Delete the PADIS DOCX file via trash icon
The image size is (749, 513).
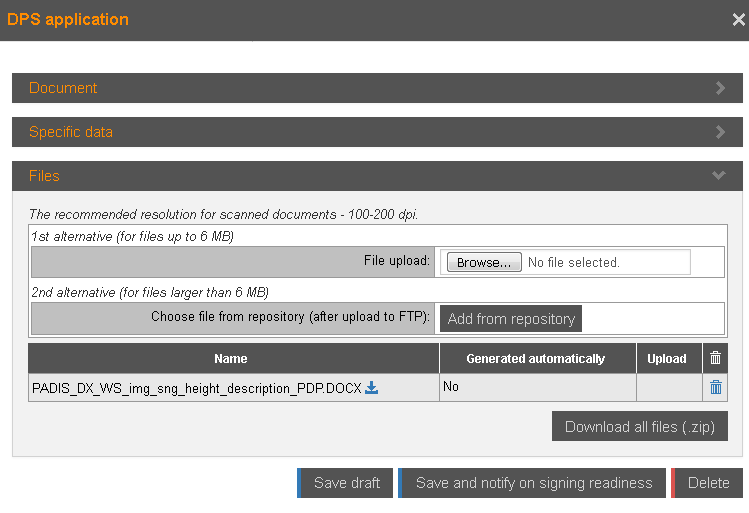pos(715,388)
